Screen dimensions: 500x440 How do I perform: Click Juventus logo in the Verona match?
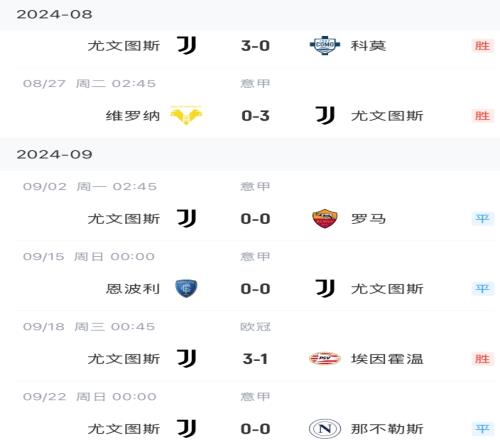[x=325, y=115]
